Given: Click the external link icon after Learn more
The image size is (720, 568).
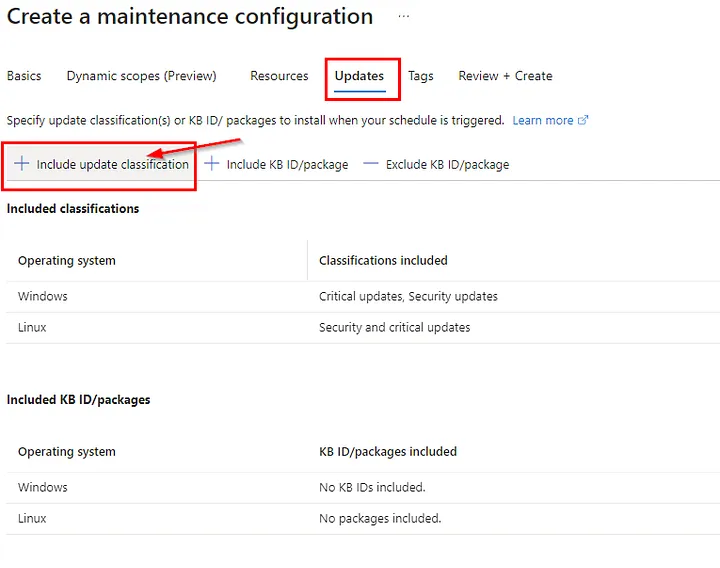Looking at the screenshot, I should coord(583,121).
